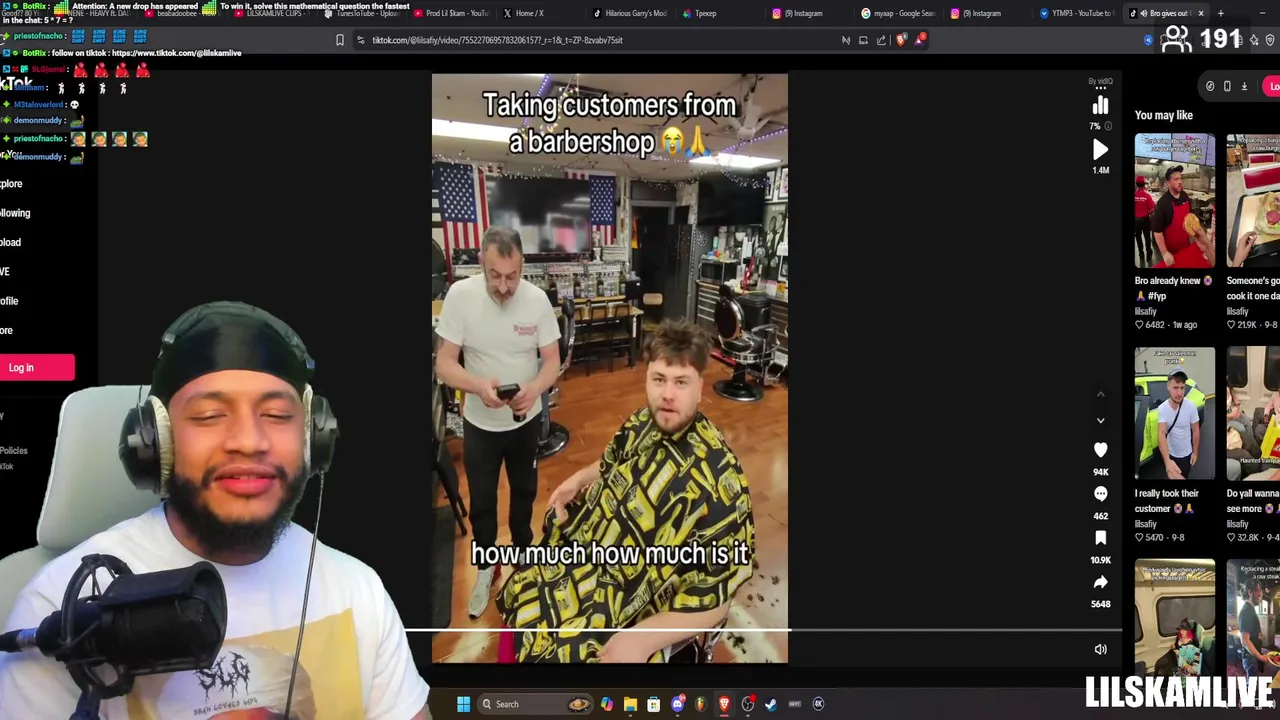Click the 'Bro already knew' video title

(1172, 288)
